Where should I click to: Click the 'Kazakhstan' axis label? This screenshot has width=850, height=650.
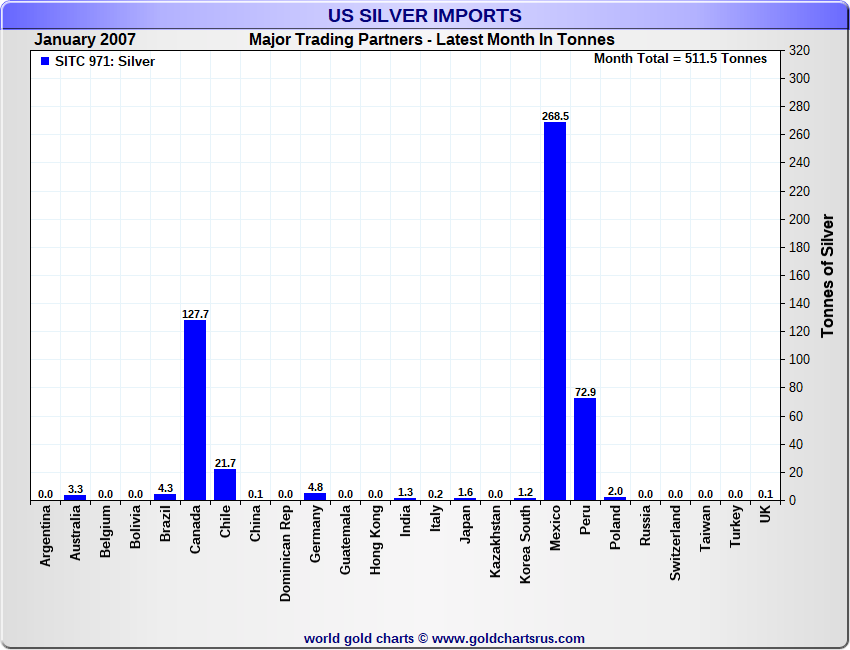tap(495, 542)
